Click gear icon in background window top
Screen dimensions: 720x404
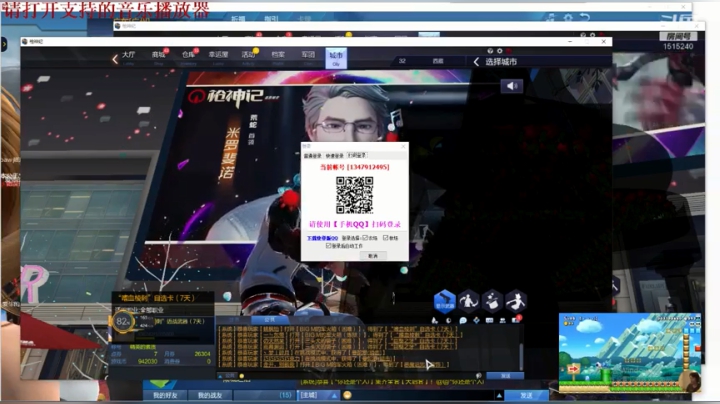click(x=568, y=17)
